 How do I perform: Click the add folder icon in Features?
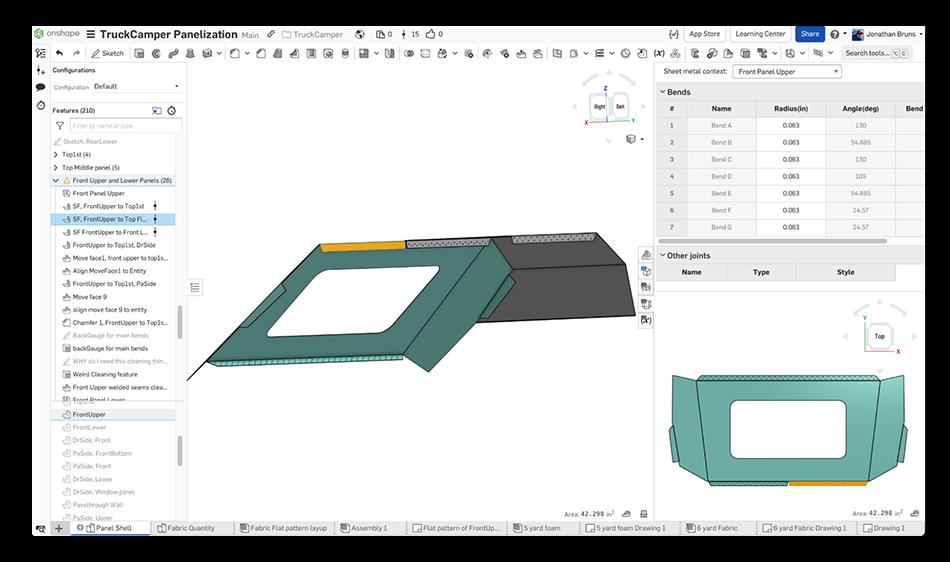coord(157,111)
